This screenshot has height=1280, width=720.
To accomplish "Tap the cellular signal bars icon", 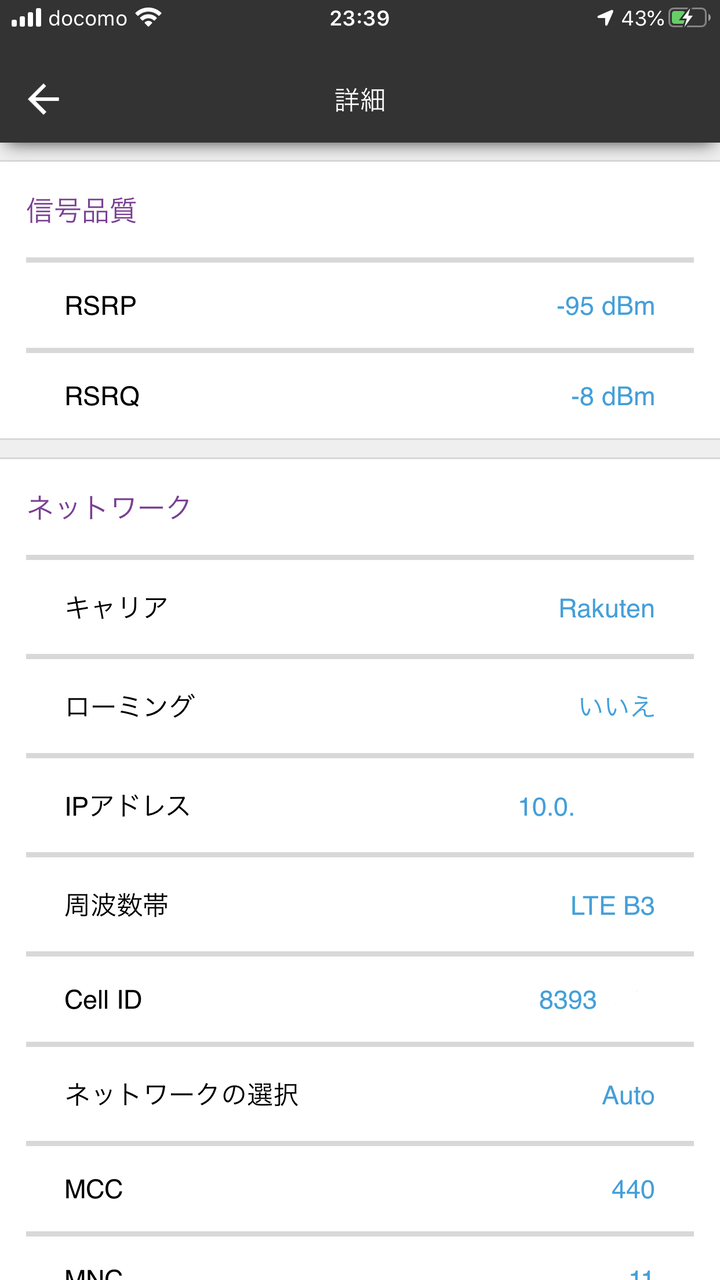I will tap(26, 18).
